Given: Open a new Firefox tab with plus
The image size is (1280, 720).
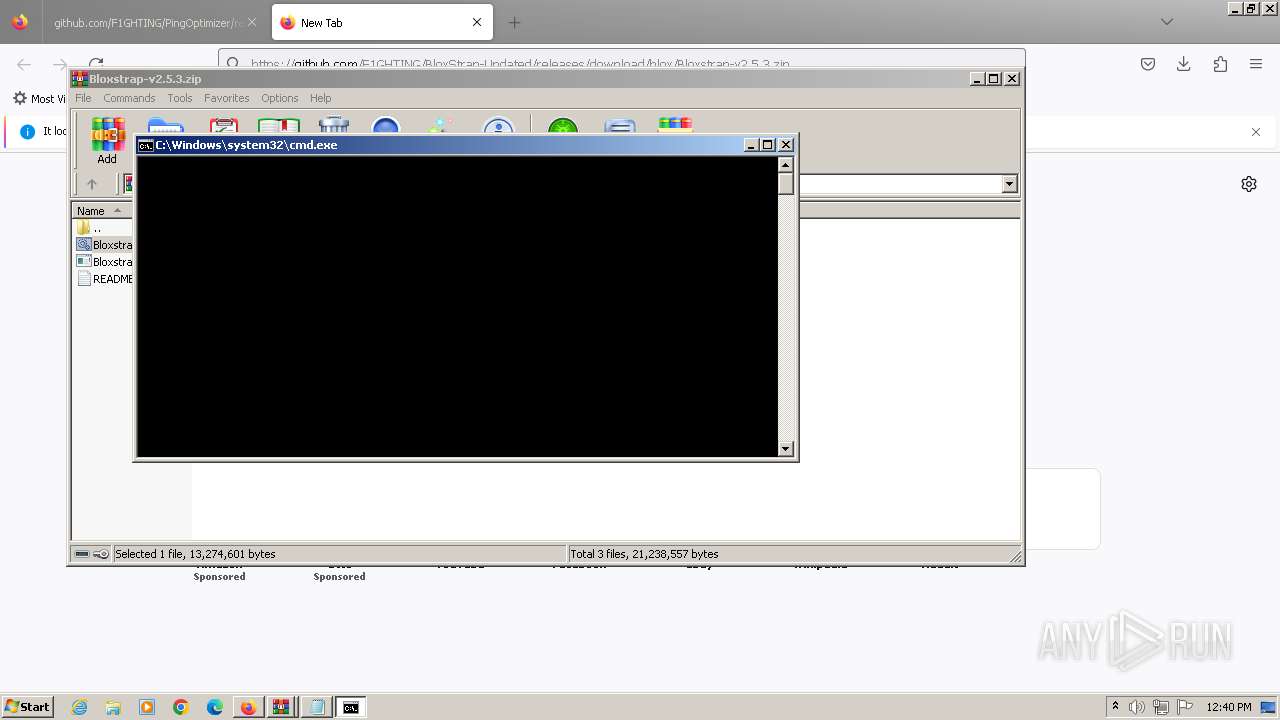Looking at the screenshot, I should tap(514, 22).
